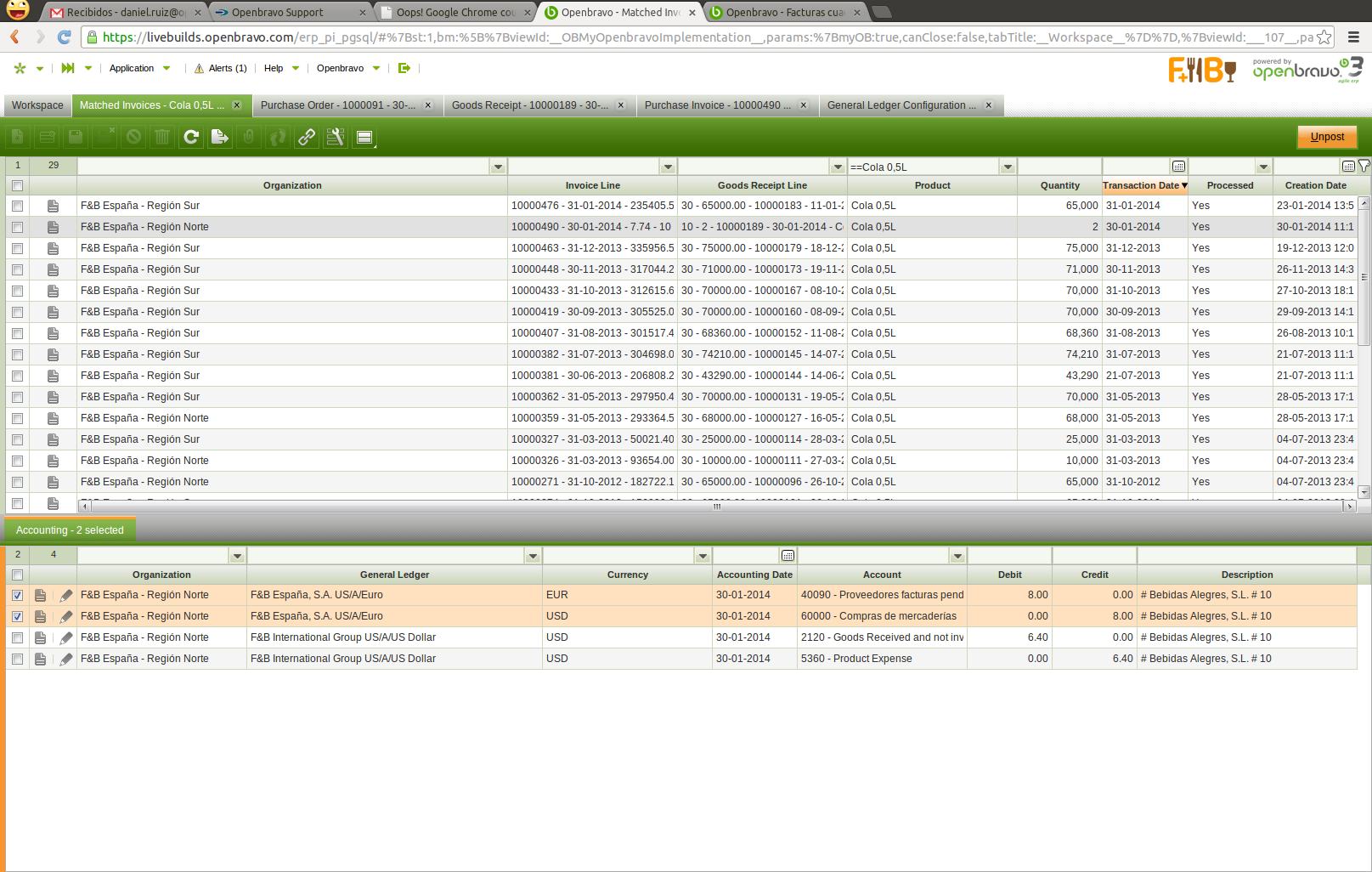This screenshot has width=1372, height=872.
Task: Click the Quantity filter input field
Action: tap(1059, 167)
